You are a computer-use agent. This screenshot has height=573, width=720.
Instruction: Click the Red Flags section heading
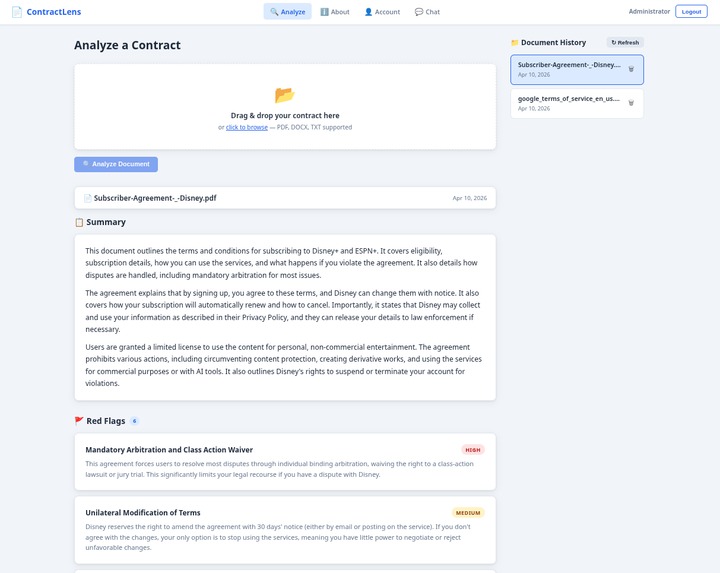tap(106, 421)
